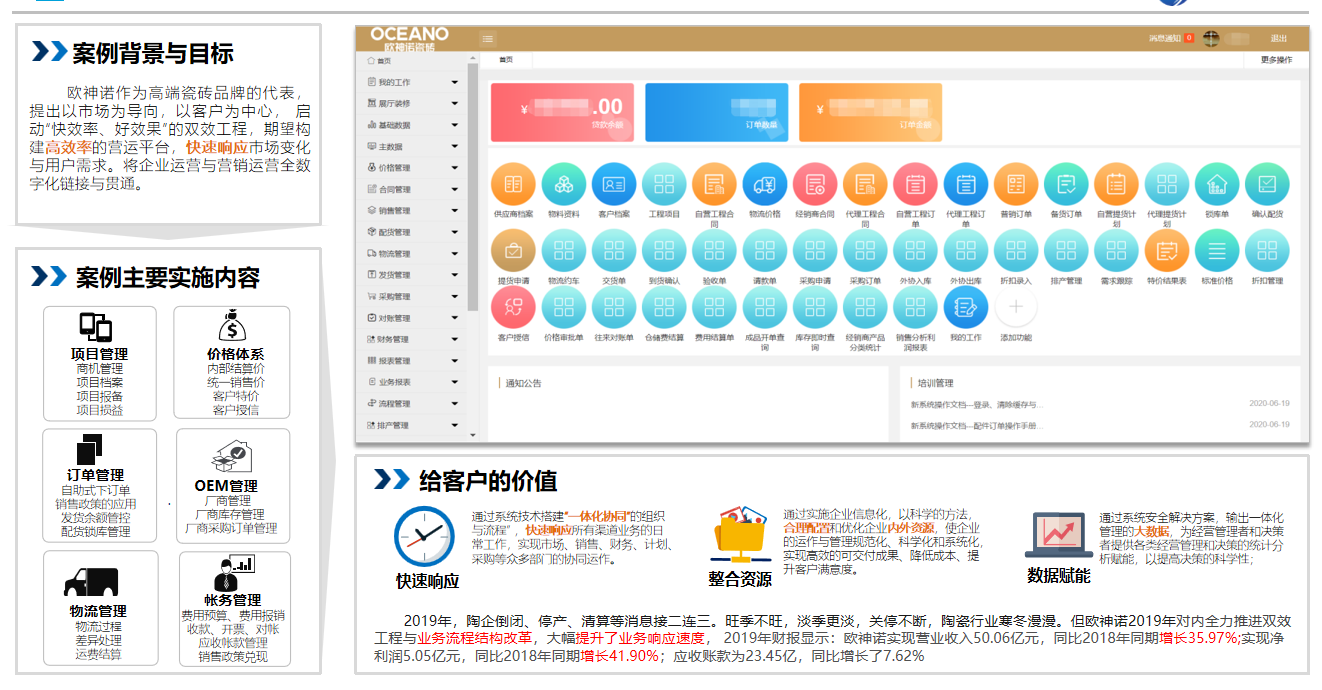1322x690 pixels.
Task: Open the 我的工作 notebook icon
Action: [x=966, y=308]
